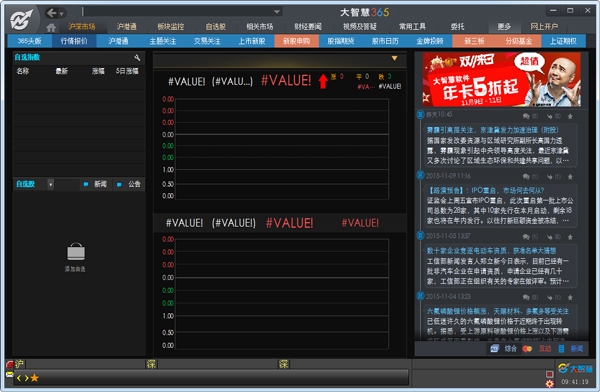Click the wrench icon in 自选指数 panel

(x=137, y=58)
